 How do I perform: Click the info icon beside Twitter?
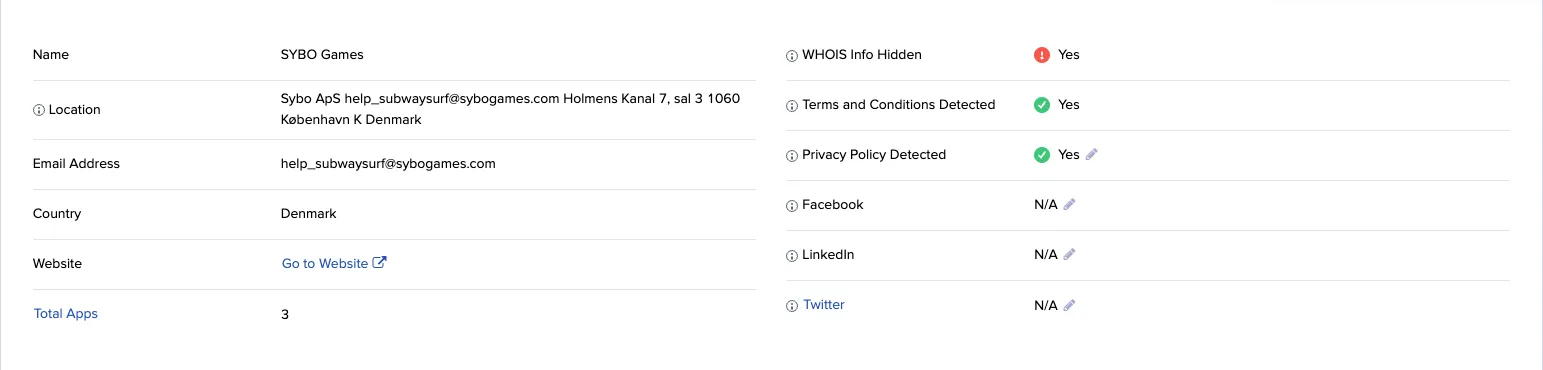click(792, 306)
